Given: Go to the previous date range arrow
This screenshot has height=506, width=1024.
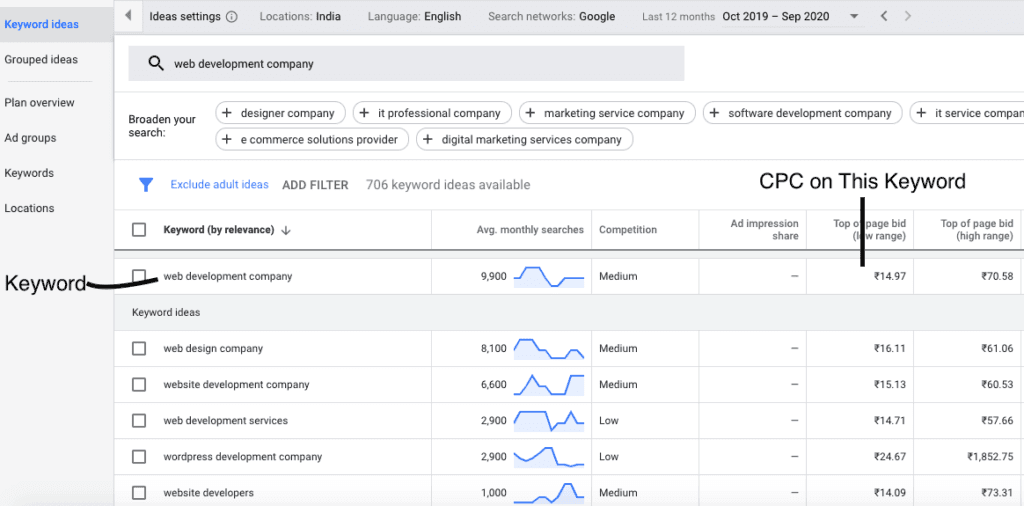Looking at the screenshot, I should 883,17.
